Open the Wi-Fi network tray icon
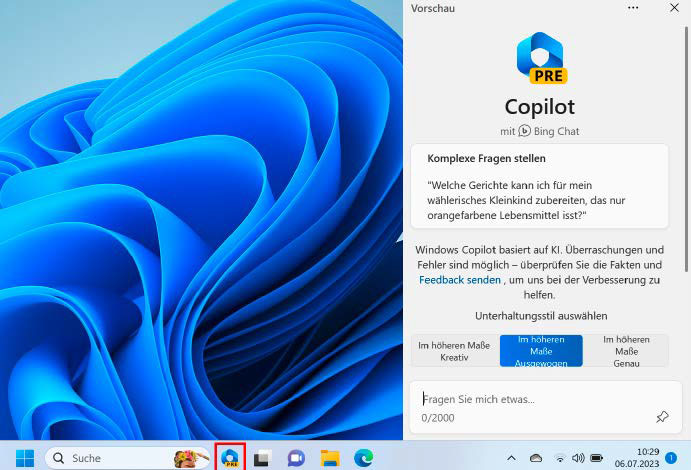This screenshot has width=691, height=470. (x=560, y=459)
